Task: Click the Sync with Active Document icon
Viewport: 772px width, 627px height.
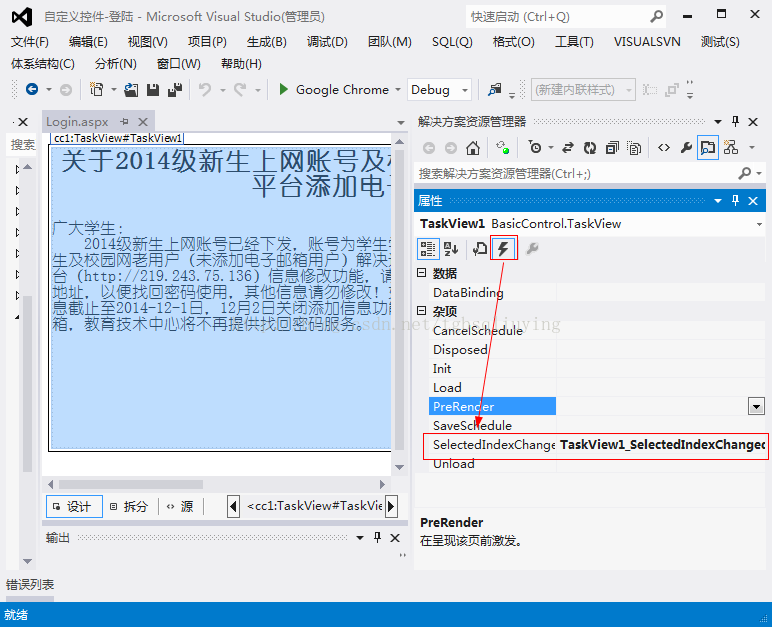Action: pos(568,148)
